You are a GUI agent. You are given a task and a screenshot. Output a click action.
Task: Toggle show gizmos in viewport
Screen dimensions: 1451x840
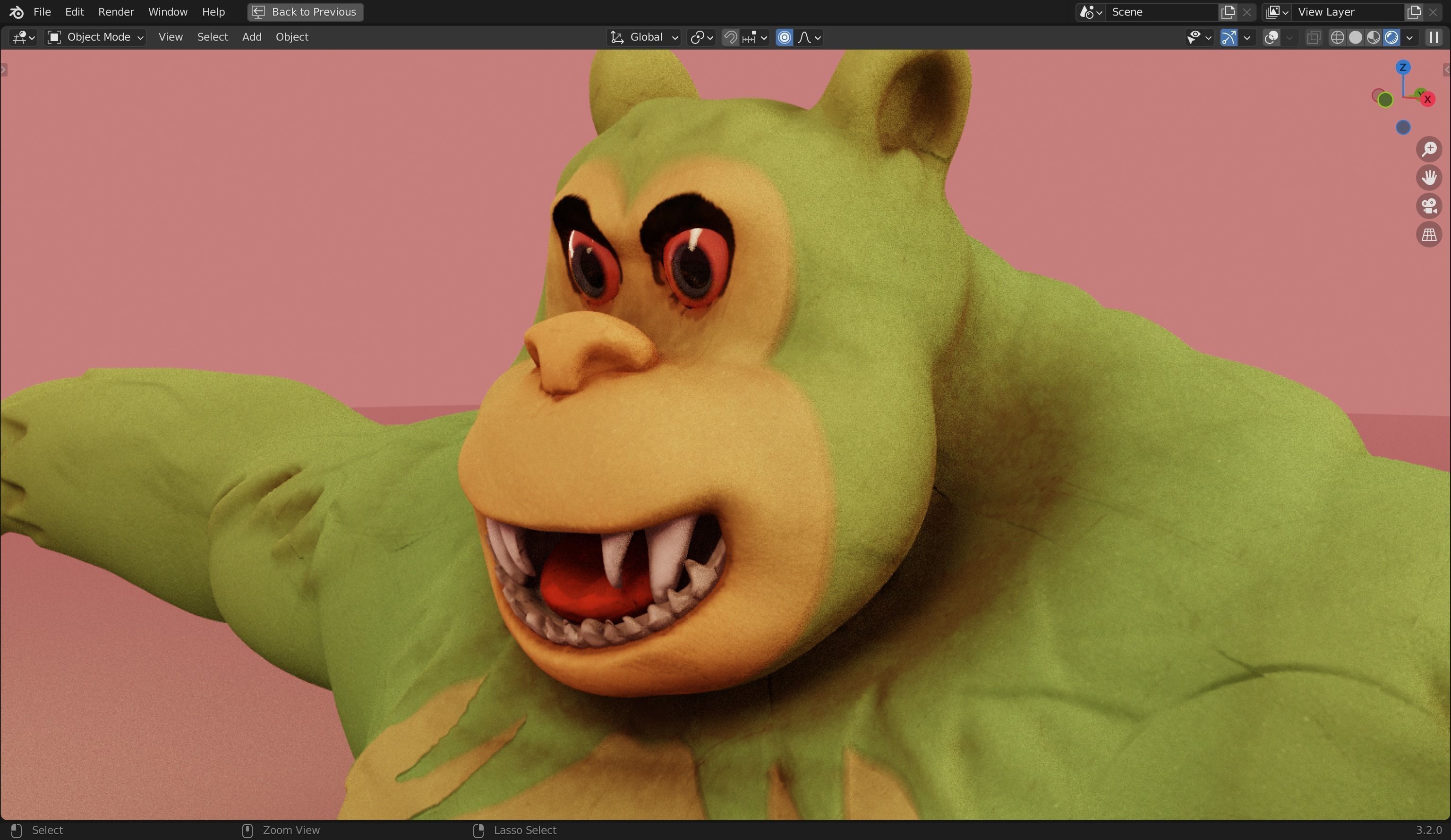tap(1228, 37)
